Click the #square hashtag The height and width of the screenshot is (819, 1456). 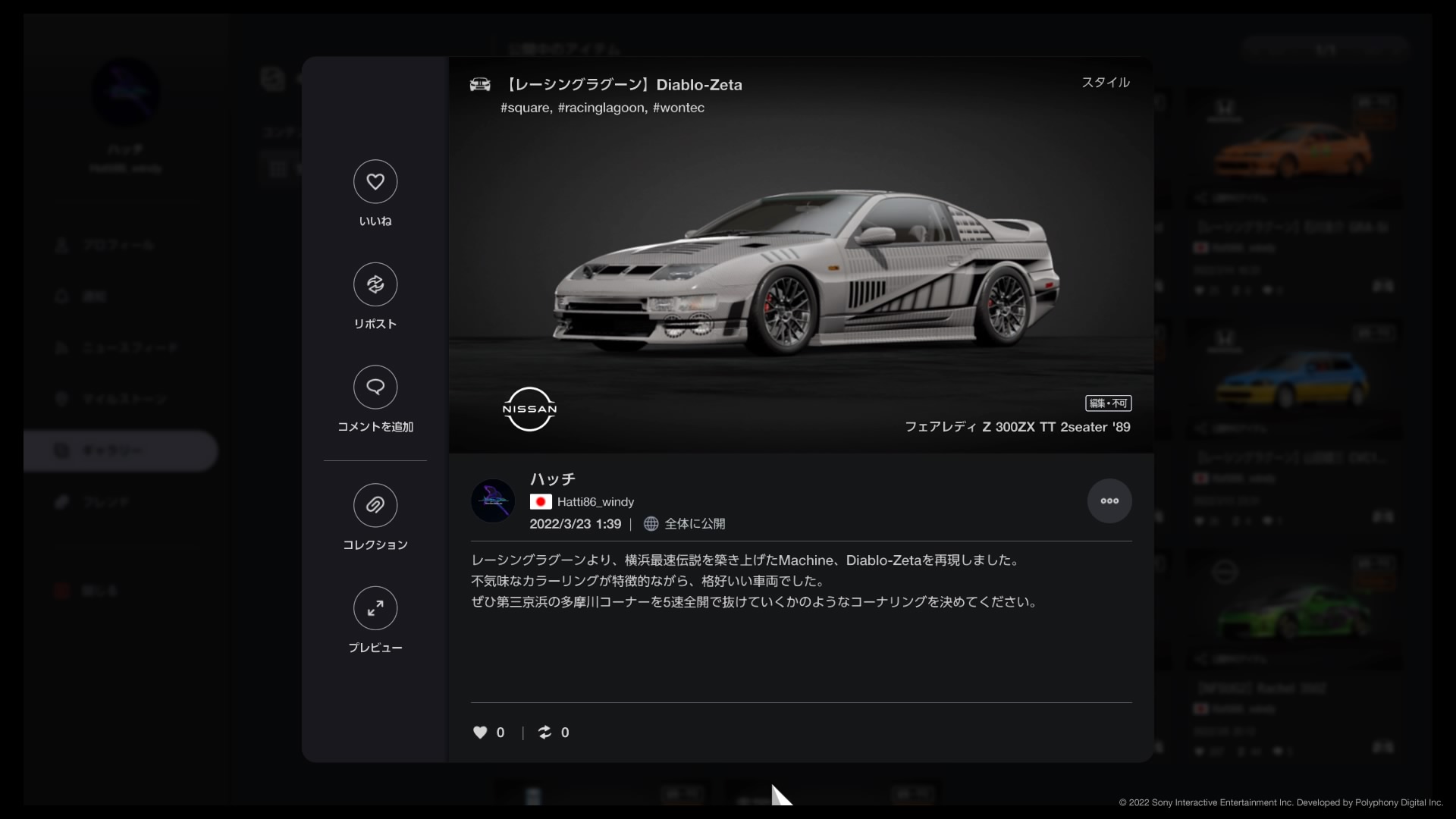tap(525, 108)
